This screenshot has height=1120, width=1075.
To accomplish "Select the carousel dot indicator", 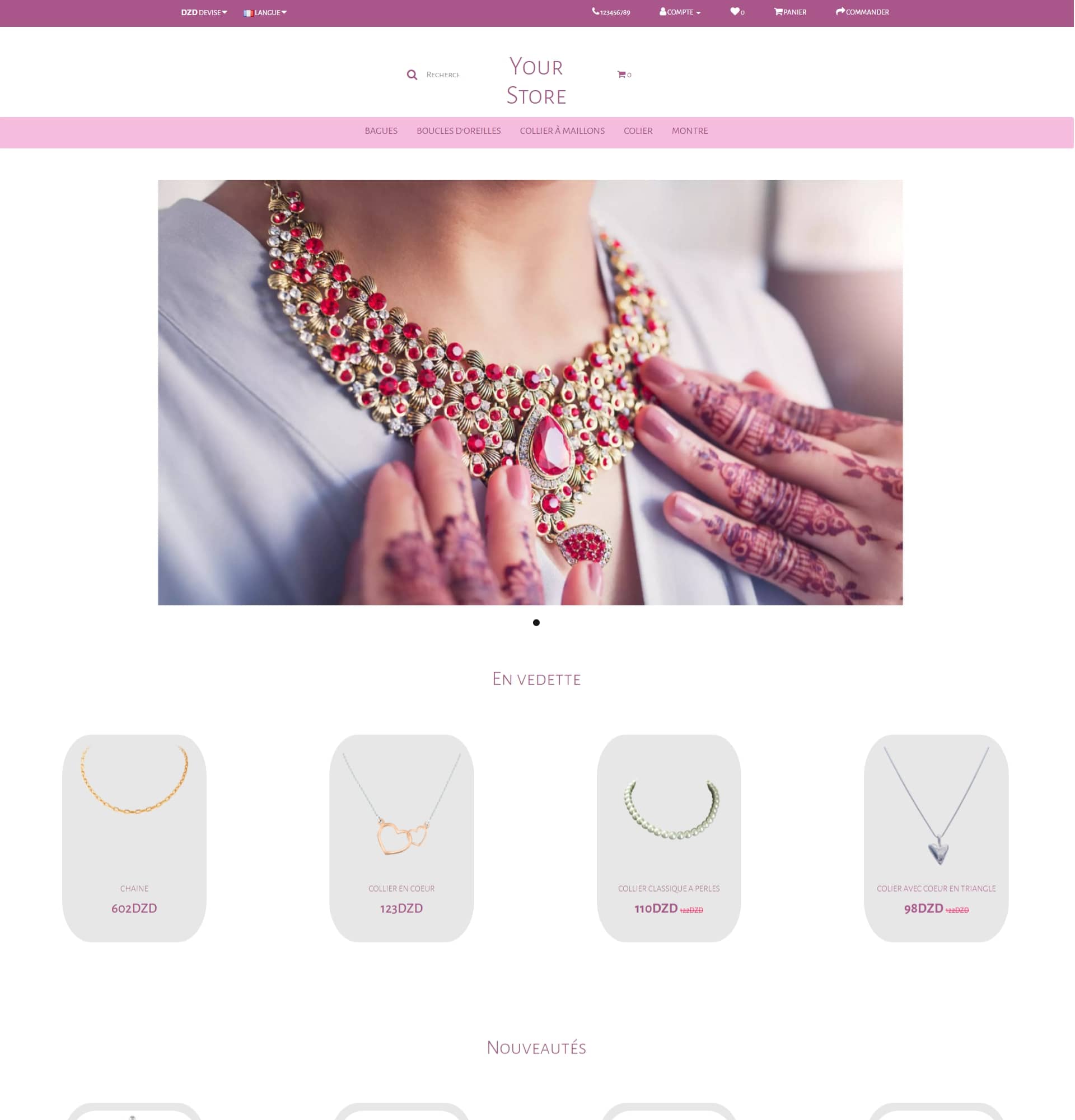I will coord(536,622).
